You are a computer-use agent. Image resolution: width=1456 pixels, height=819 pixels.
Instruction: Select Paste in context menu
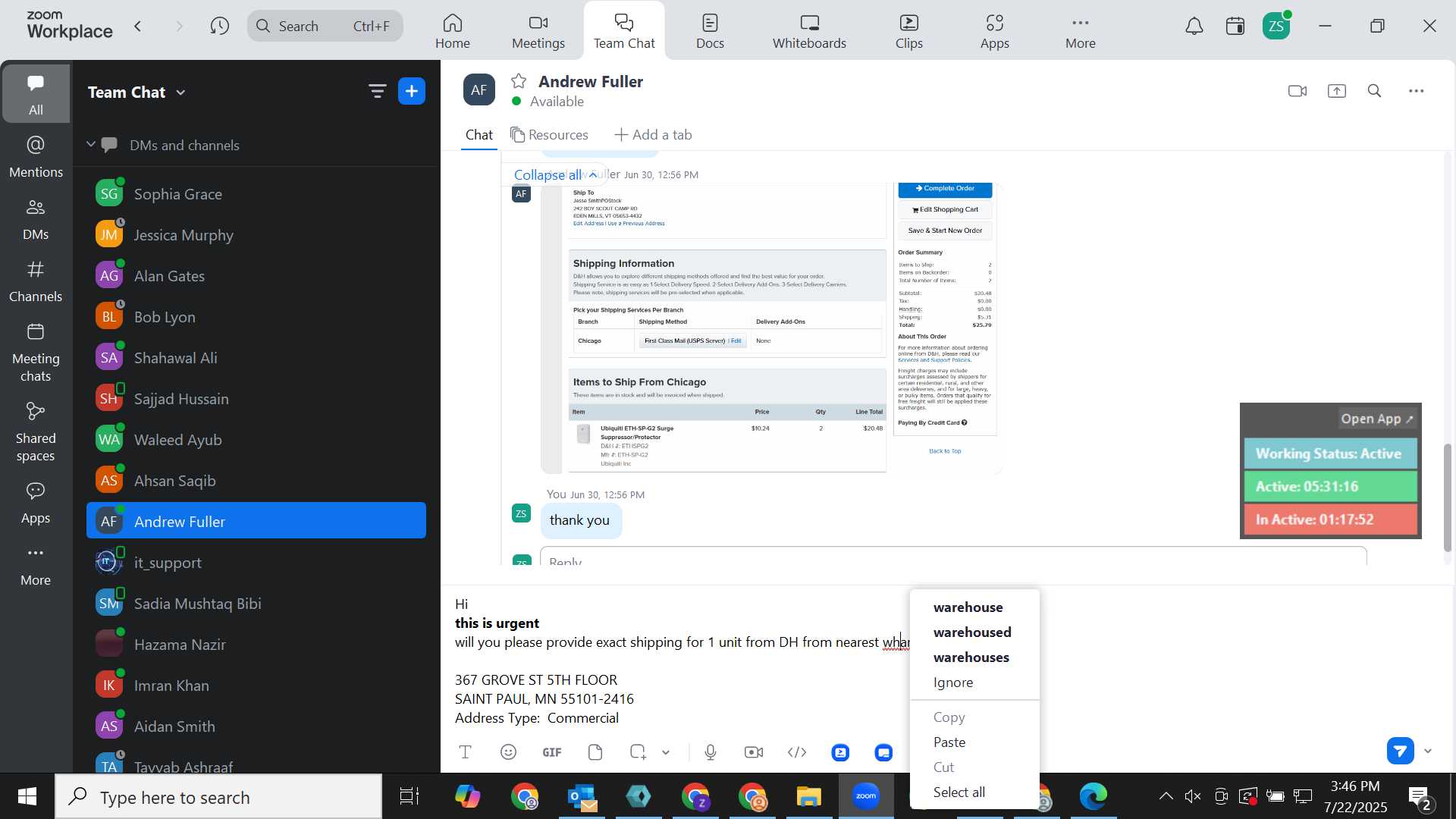949,742
